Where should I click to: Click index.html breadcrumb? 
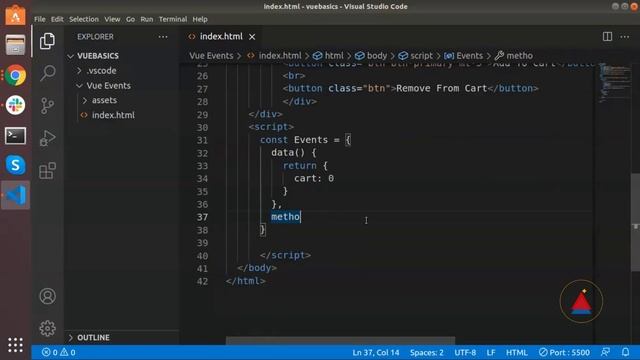280,56
